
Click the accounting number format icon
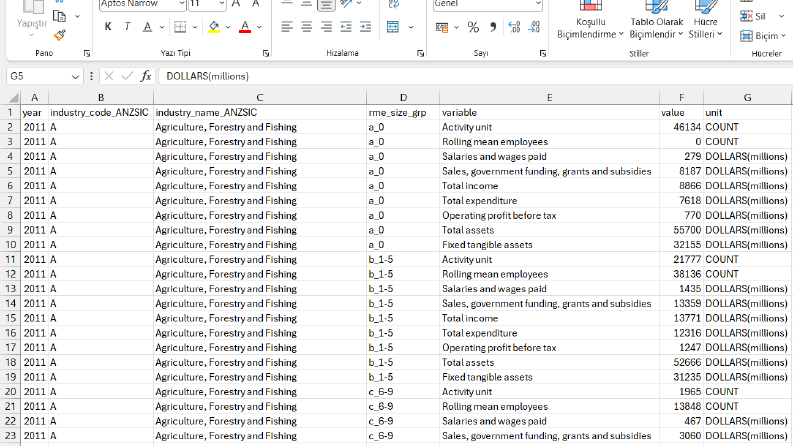coord(442,27)
